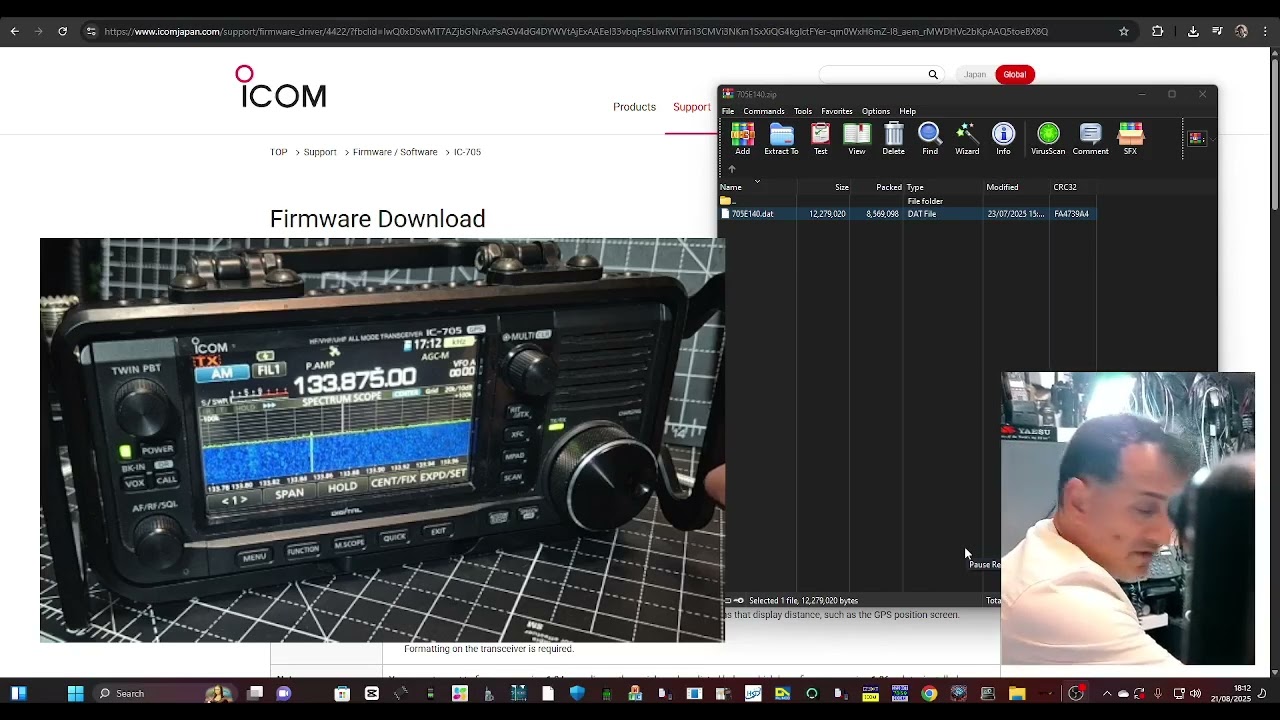1280x720 pixels.
Task: Open the Help menu in WinRAR
Action: click(x=907, y=111)
